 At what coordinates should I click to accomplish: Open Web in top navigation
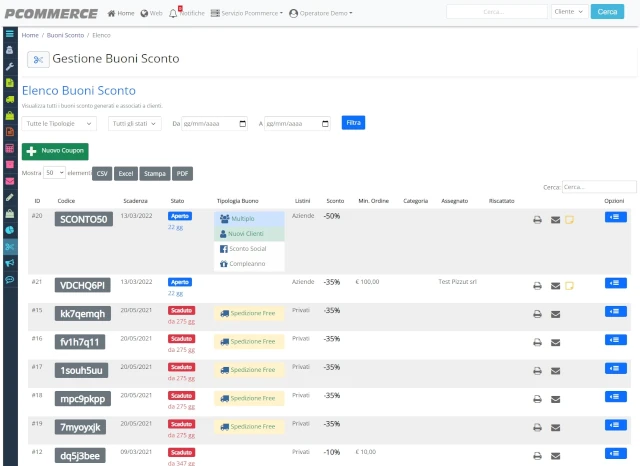click(x=151, y=13)
